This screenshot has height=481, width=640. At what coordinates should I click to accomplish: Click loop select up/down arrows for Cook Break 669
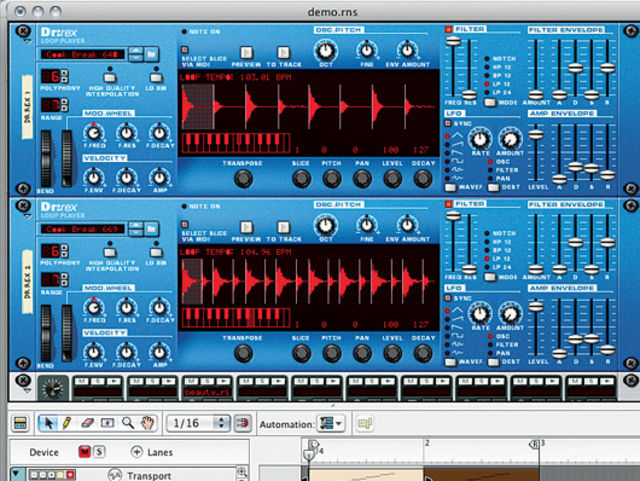point(136,229)
